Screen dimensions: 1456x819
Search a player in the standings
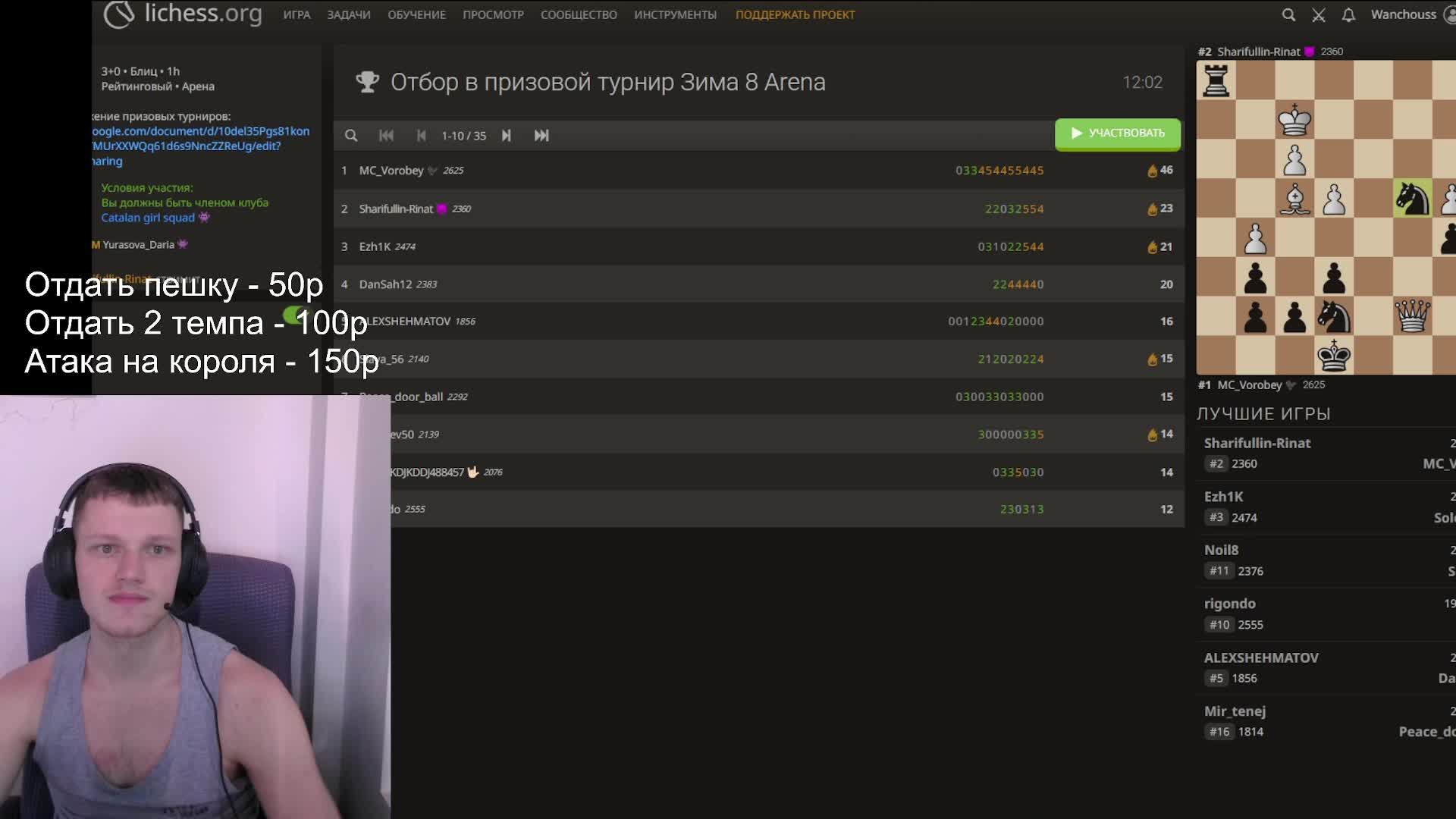tap(351, 135)
